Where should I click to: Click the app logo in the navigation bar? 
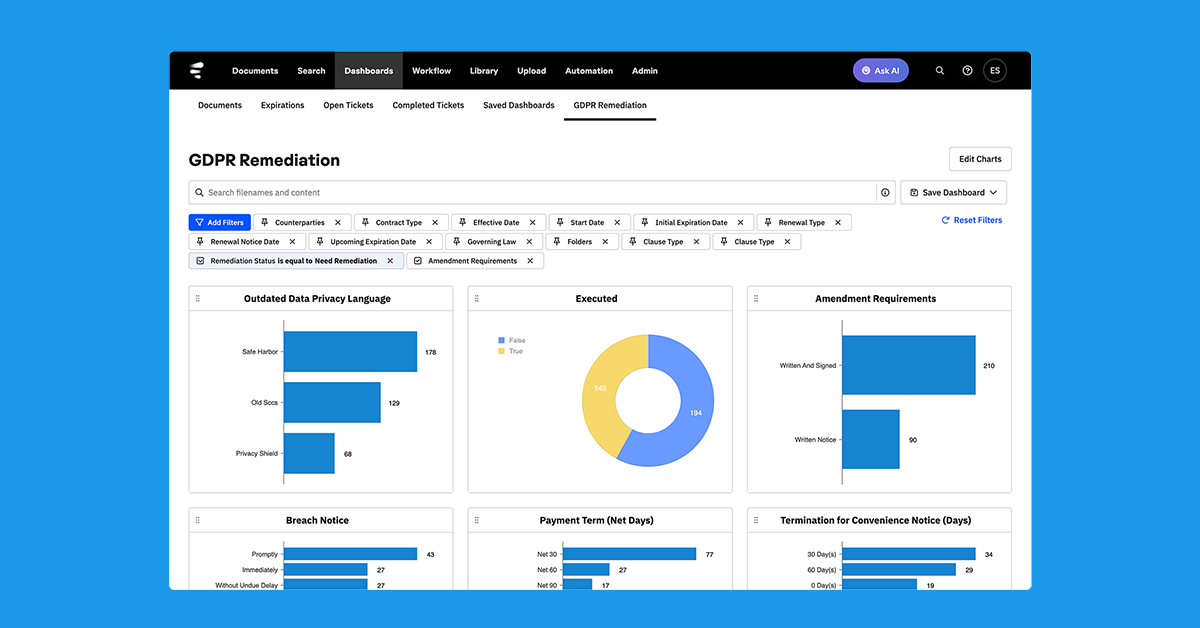[196, 70]
